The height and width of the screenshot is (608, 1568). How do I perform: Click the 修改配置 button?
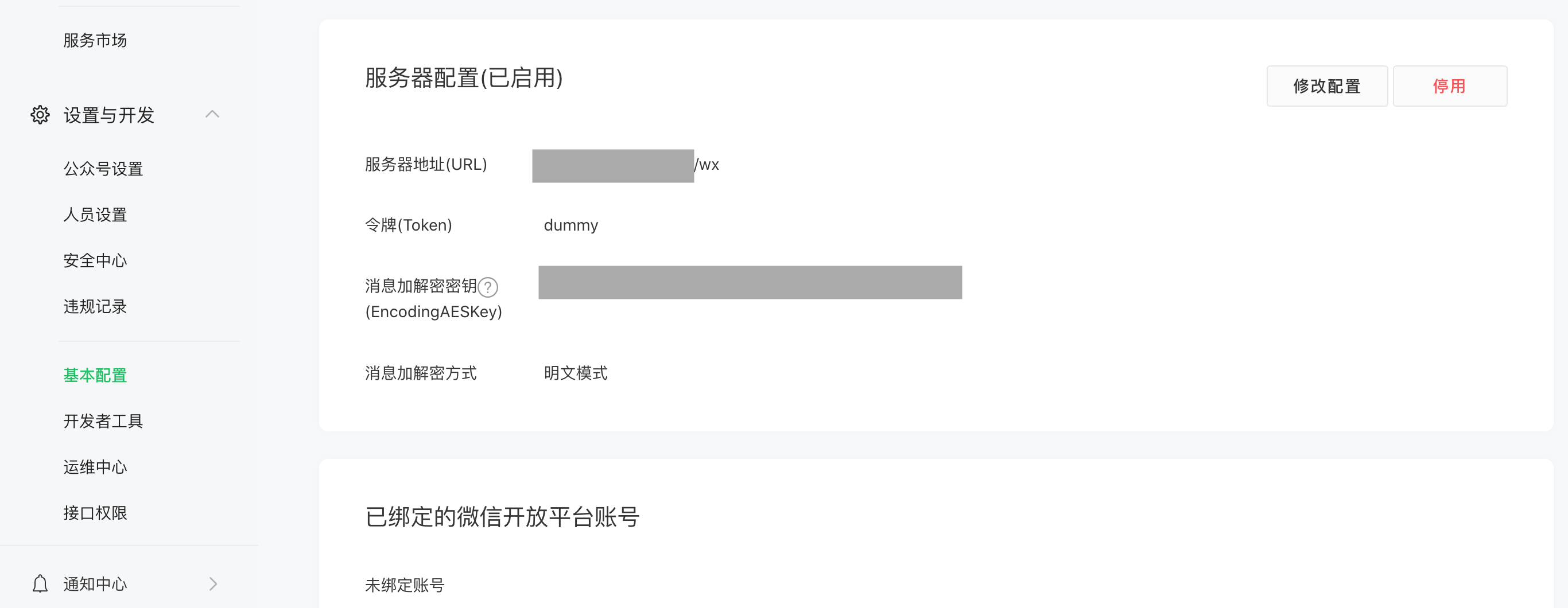pos(1327,86)
